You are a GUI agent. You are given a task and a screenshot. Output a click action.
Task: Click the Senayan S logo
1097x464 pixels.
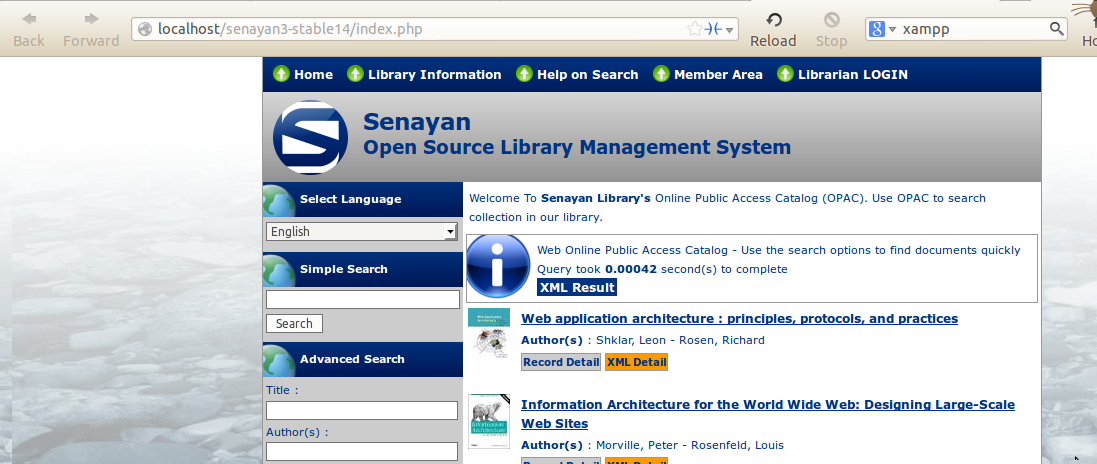point(310,137)
